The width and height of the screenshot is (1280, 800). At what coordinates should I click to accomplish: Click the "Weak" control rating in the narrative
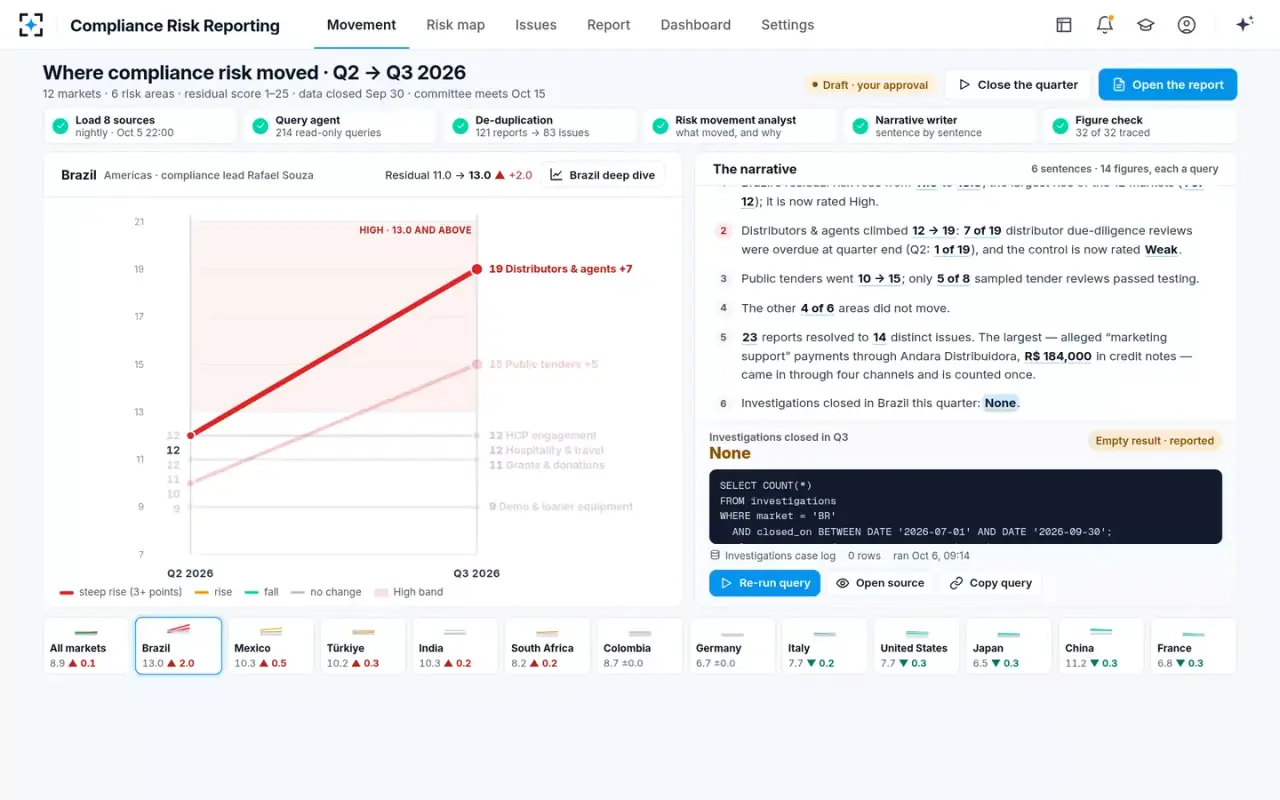pos(1162,250)
